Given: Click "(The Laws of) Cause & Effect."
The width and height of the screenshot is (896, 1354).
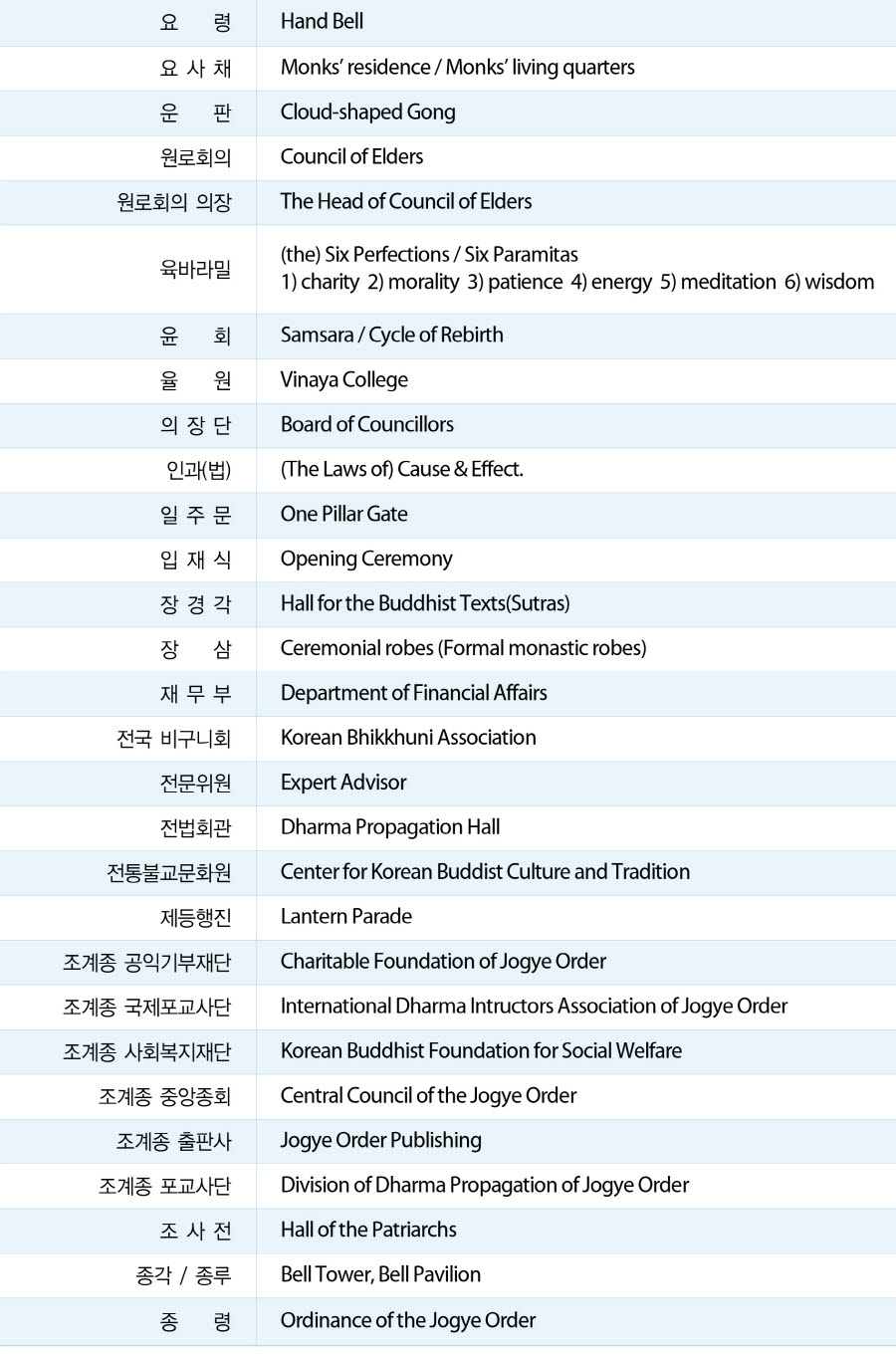Looking at the screenshot, I should pyautogui.click(x=401, y=470).
